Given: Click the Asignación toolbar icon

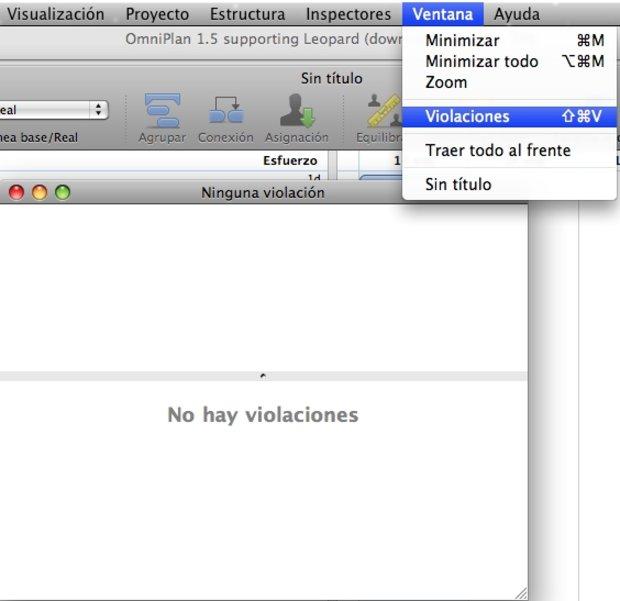Looking at the screenshot, I should [x=297, y=112].
